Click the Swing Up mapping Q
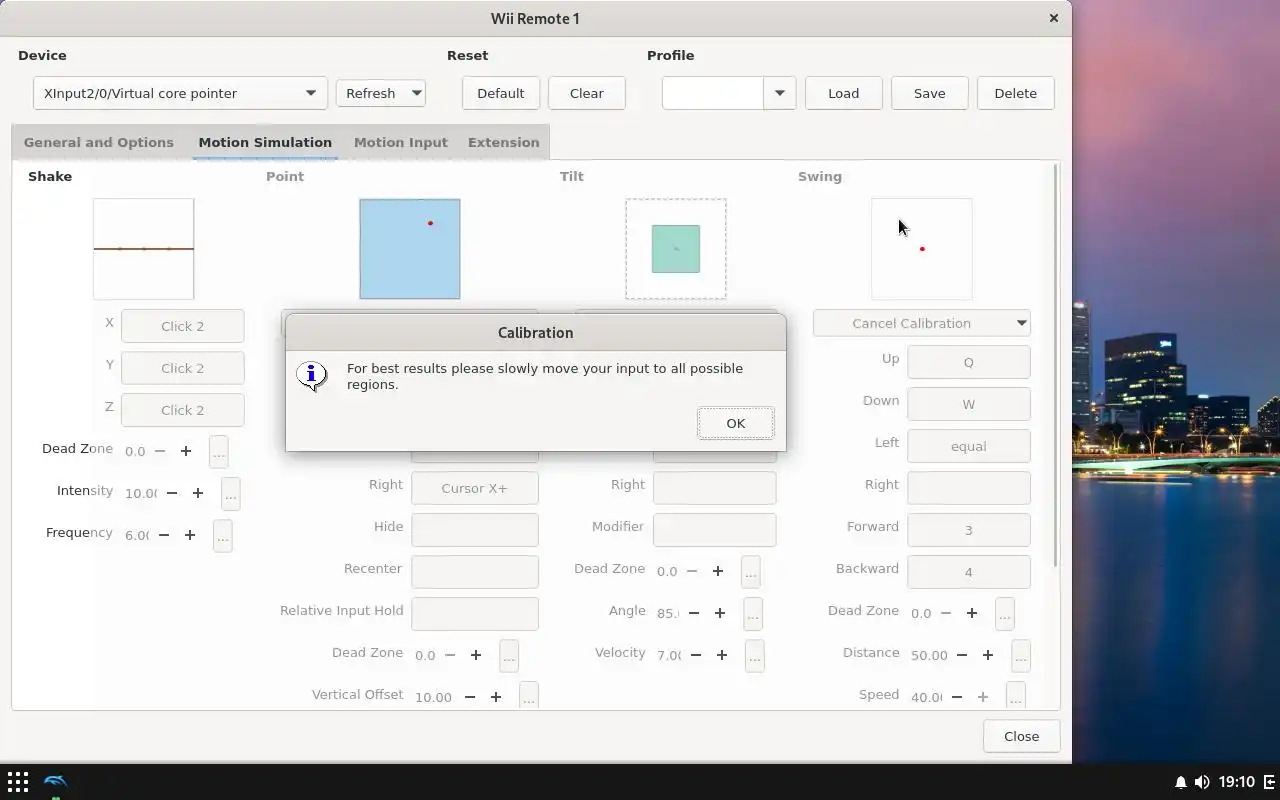Screen dimensions: 1280x800 pyautogui.click(x=968, y=362)
